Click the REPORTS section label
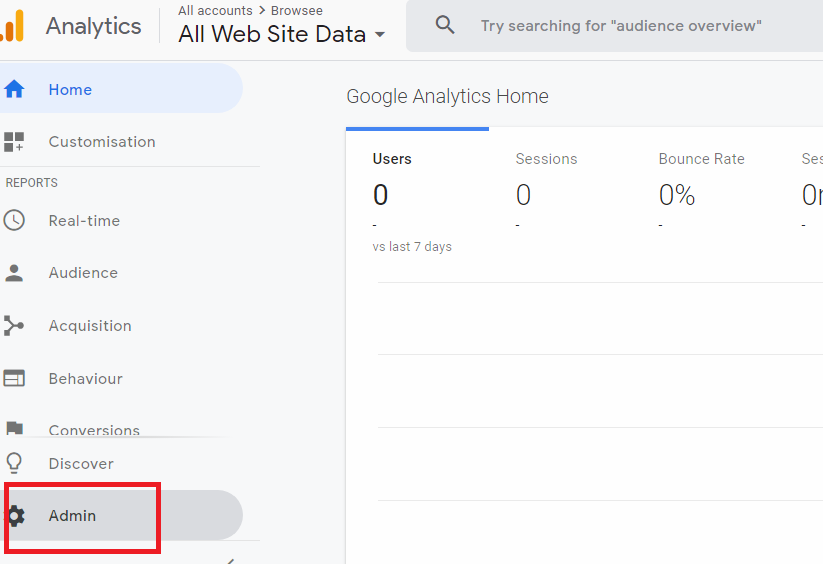 [x=31, y=183]
